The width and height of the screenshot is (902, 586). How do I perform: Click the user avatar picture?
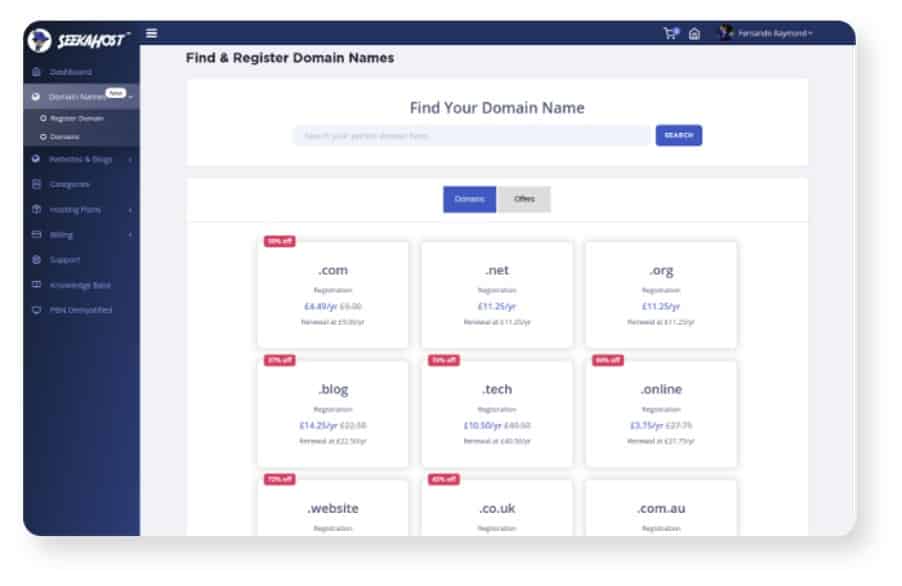[x=726, y=33]
